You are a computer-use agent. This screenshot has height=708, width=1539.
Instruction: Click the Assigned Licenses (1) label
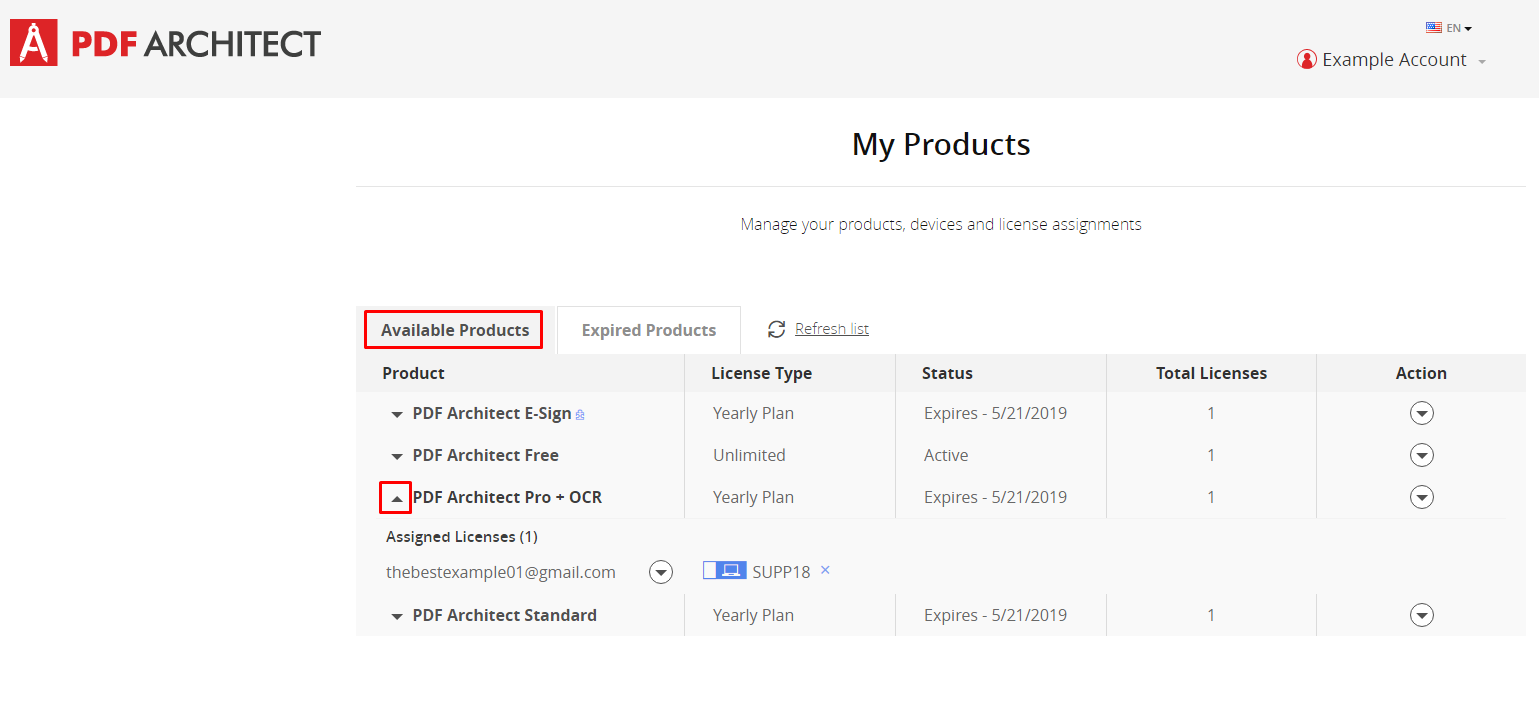(462, 537)
